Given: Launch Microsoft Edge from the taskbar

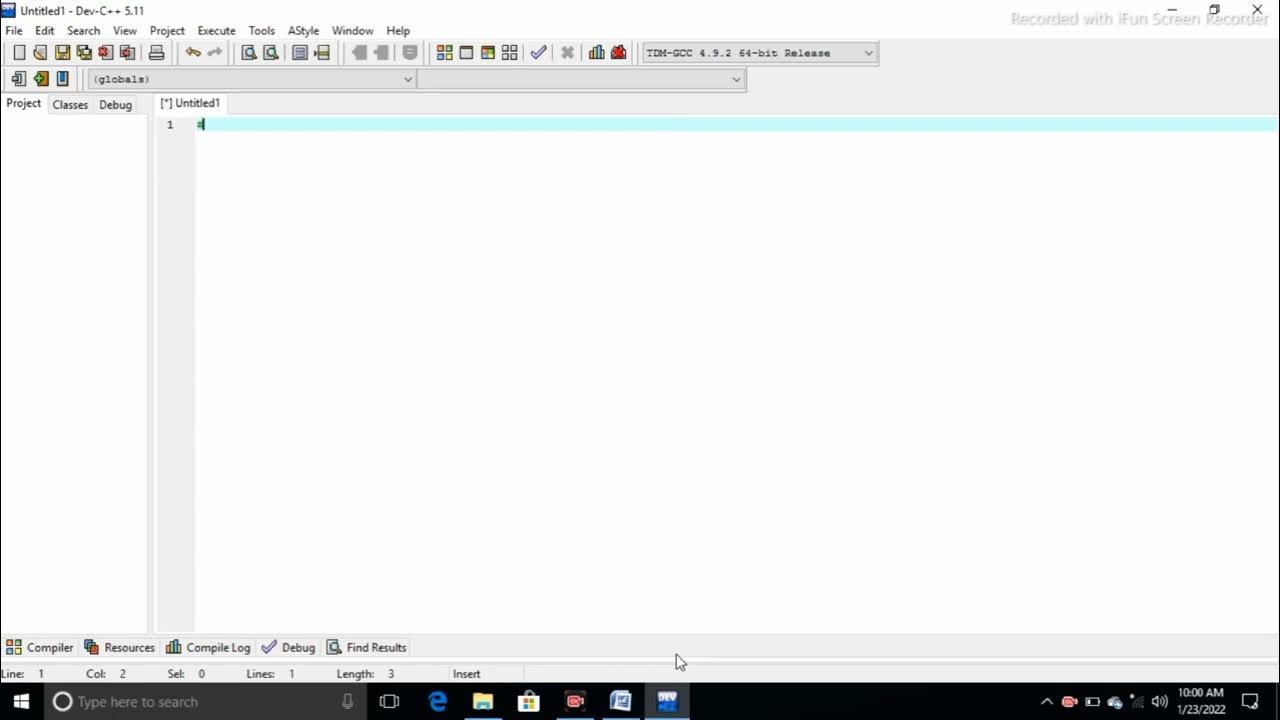Looking at the screenshot, I should coord(437,701).
